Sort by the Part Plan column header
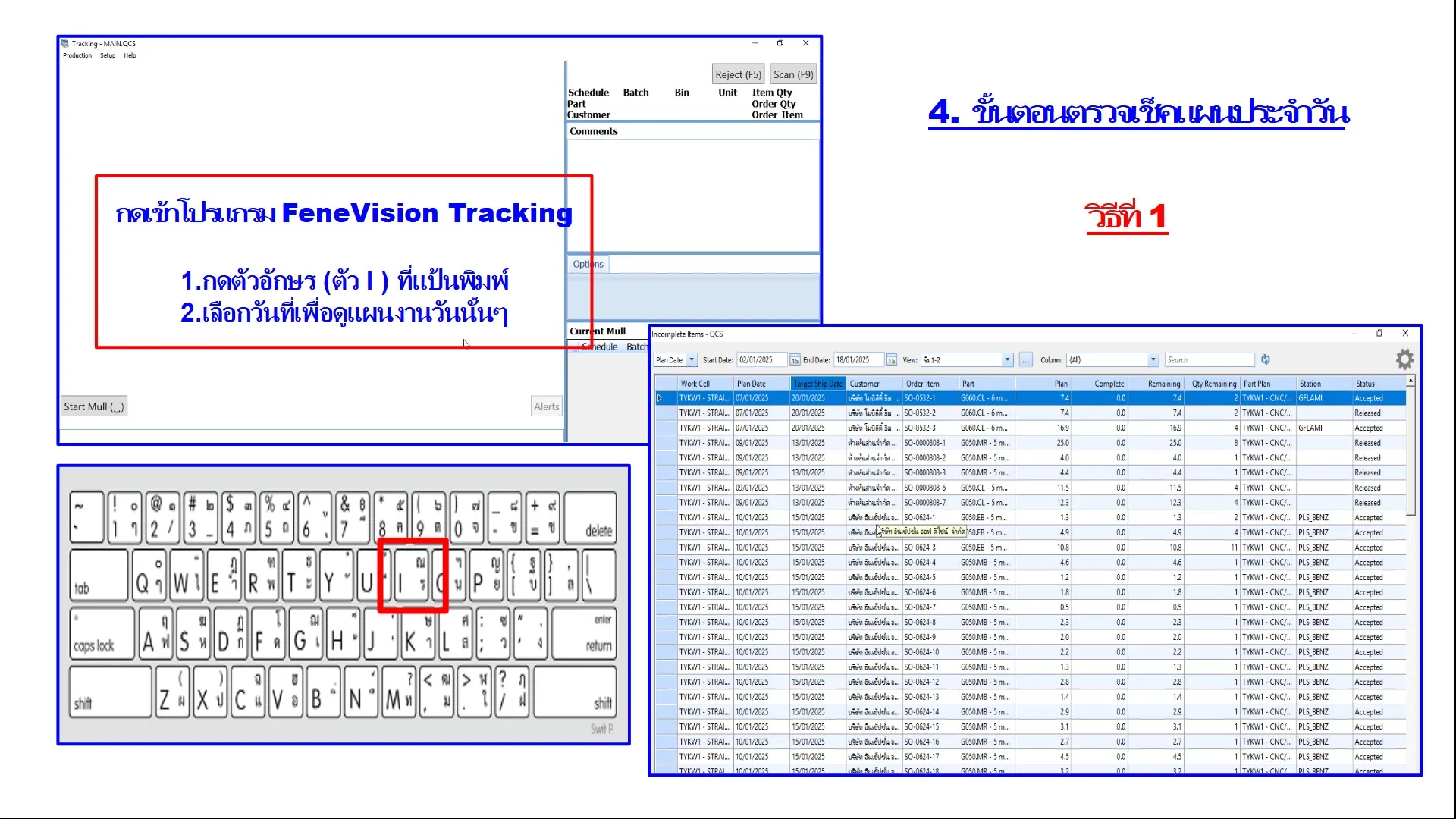Viewport: 1456px width, 819px height. point(1269,384)
